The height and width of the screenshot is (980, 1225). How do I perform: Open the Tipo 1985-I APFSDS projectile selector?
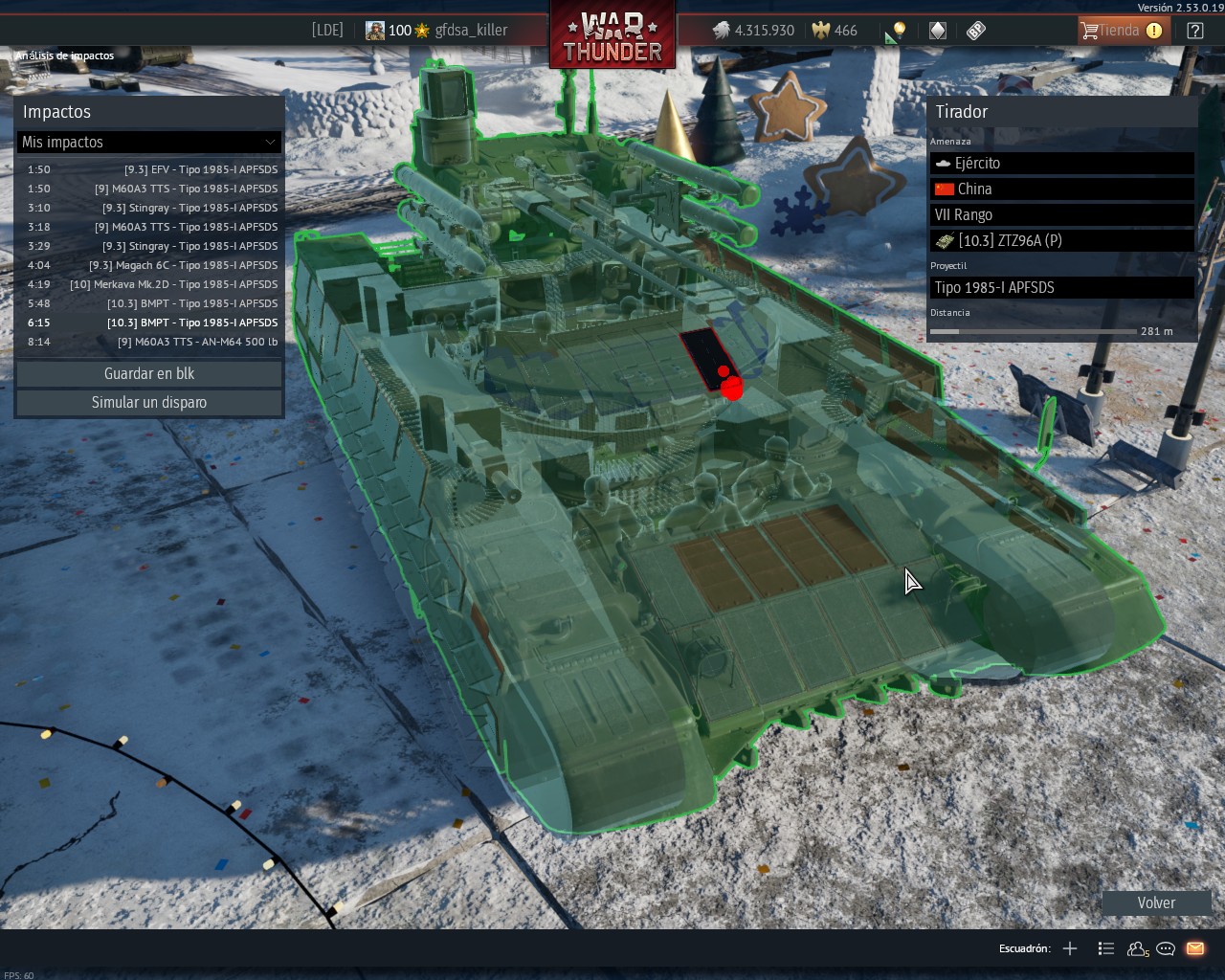(1061, 287)
